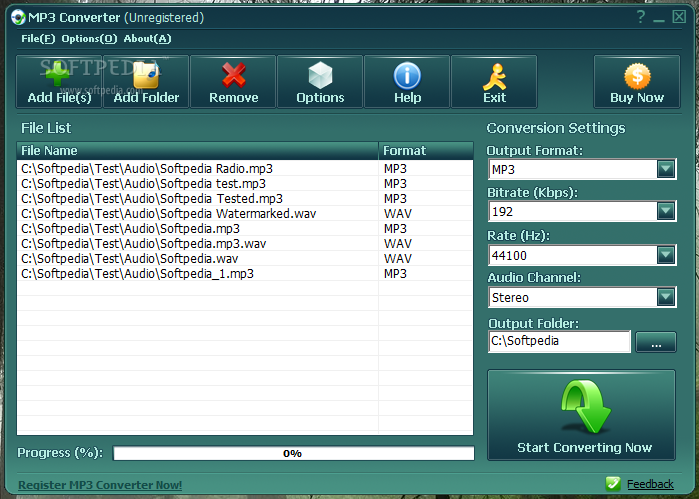Expand the Output Format dropdown arrow
The height and width of the screenshot is (499, 699).
(x=666, y=169)
